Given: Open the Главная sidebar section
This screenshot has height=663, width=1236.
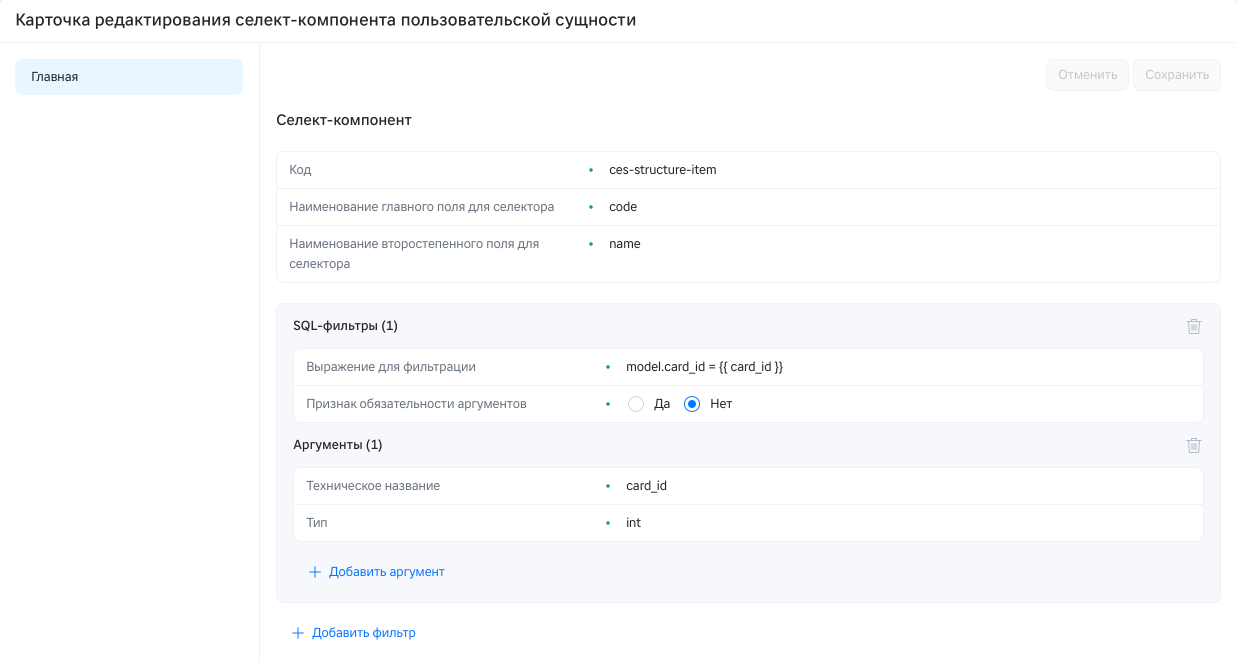Looking at the screenshot, I should [x=129, y=77].
